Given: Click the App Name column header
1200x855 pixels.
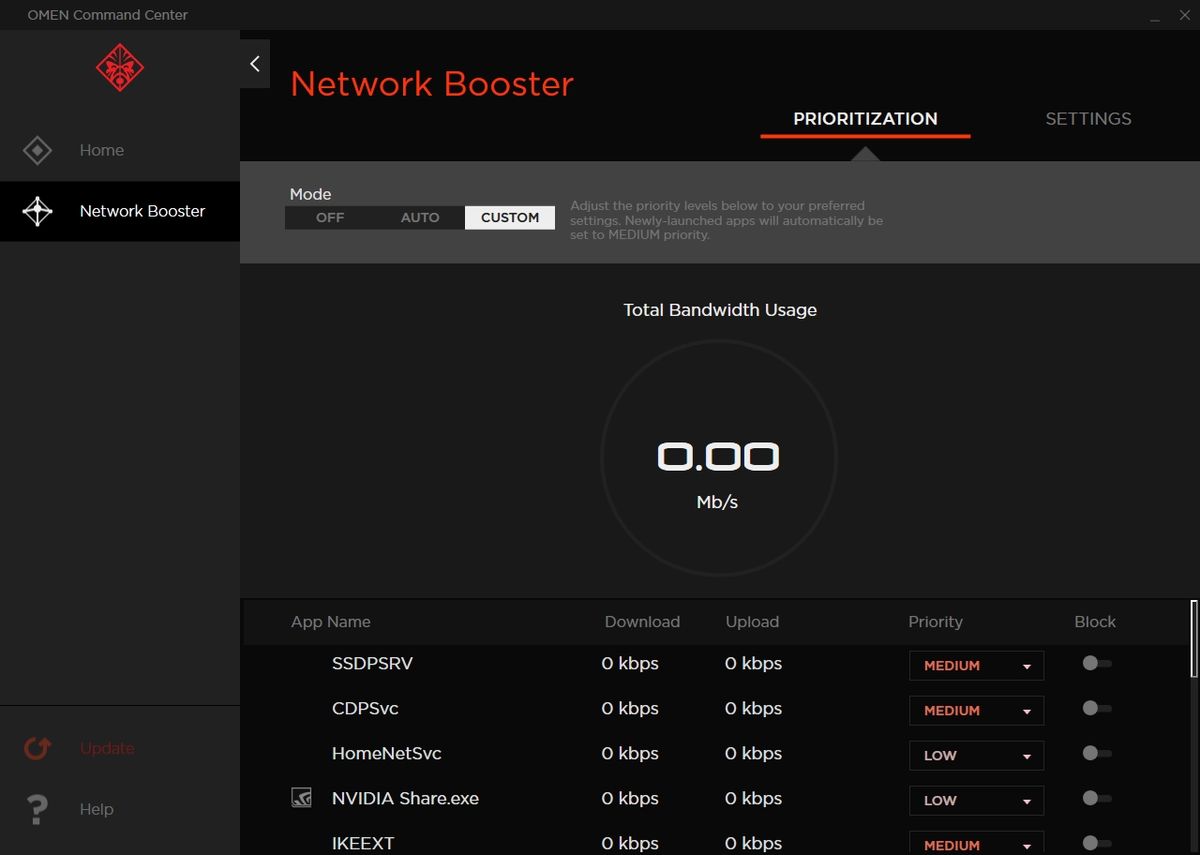Looking at the screenshot, I should (x=330, y=621).
